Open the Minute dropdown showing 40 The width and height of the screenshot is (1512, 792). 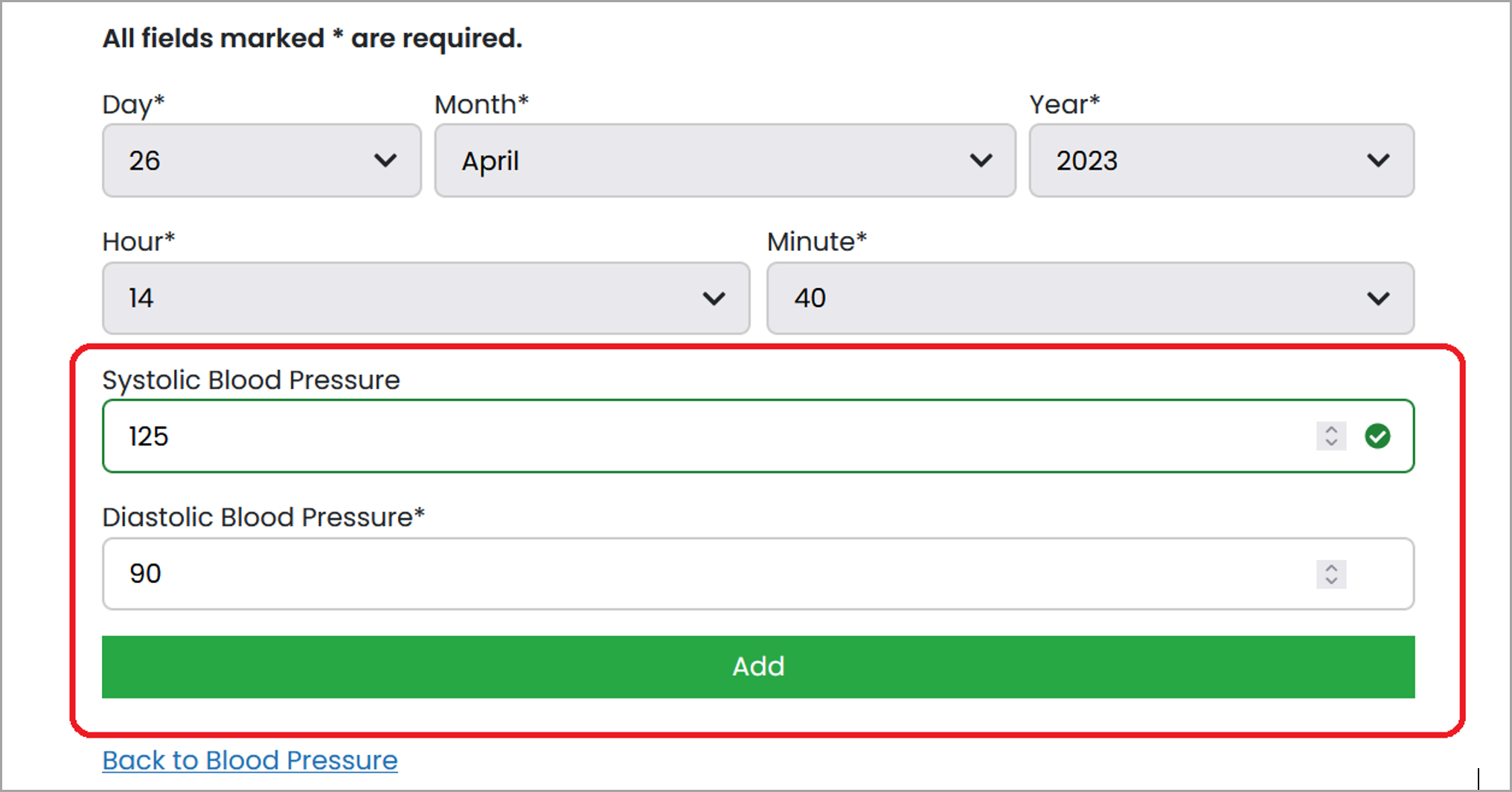(x=1090, y=298)
